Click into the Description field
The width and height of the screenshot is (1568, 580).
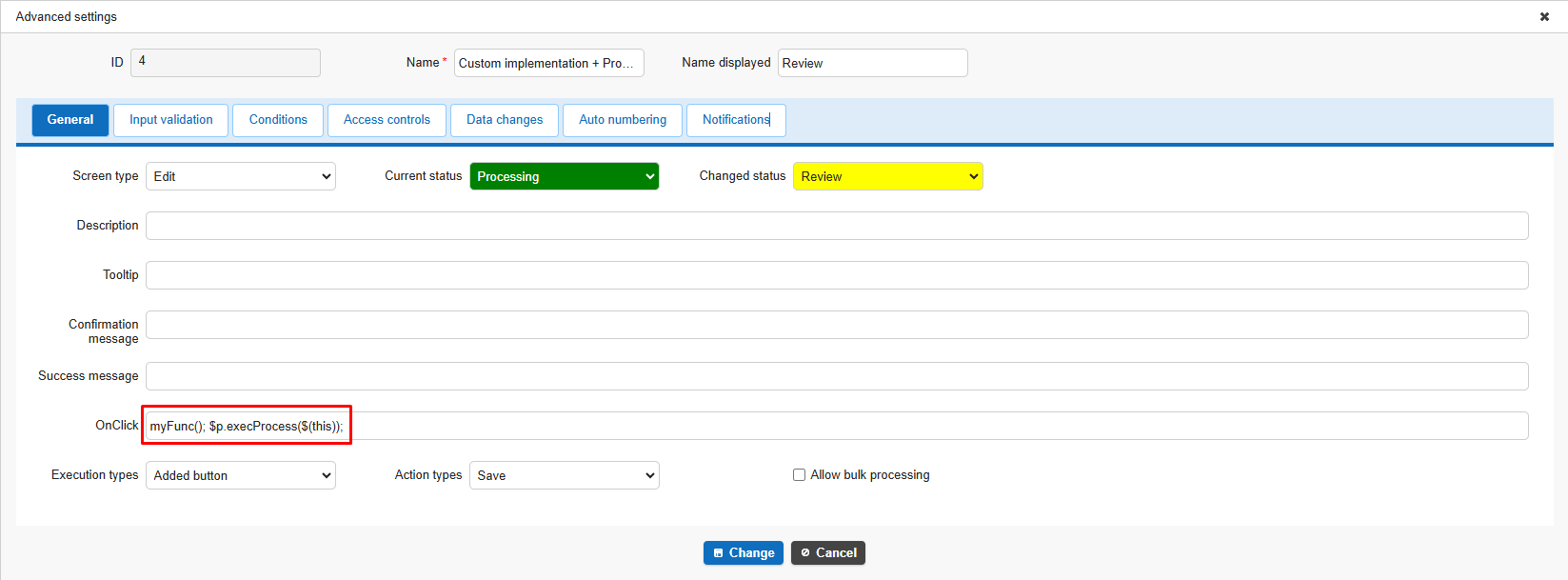837,226
